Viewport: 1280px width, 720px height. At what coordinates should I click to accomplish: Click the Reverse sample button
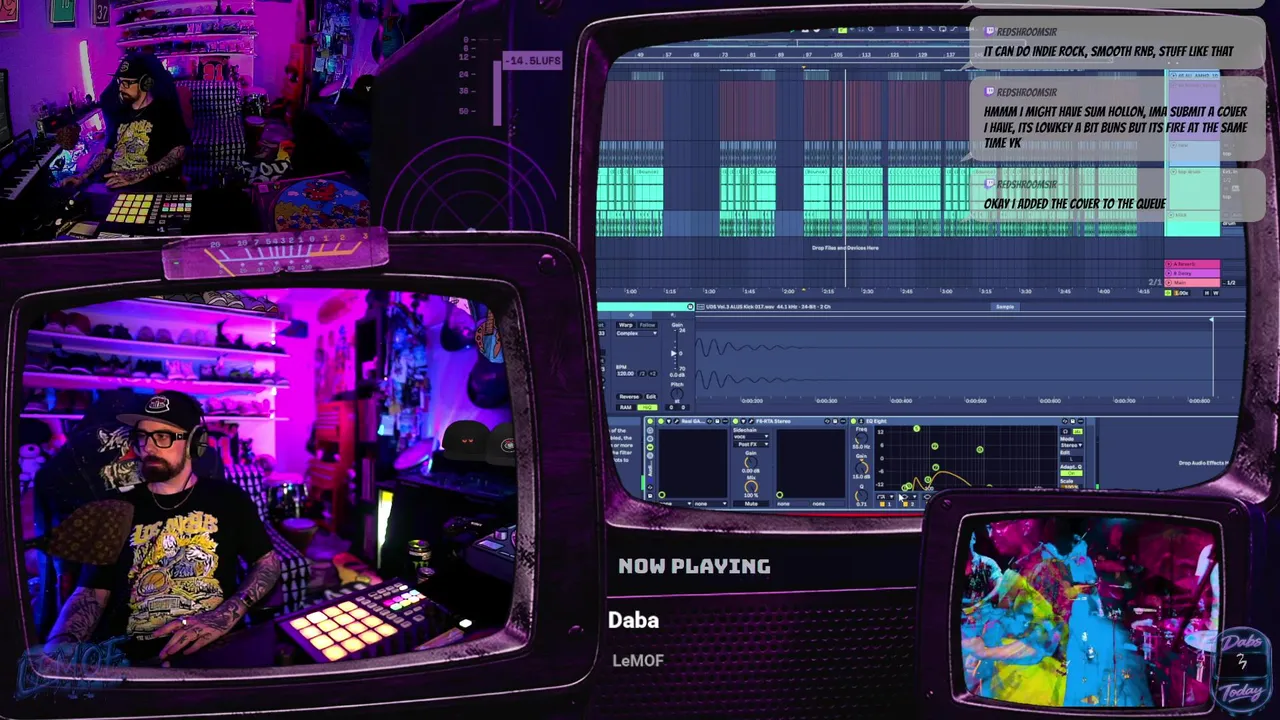point(629,397)
